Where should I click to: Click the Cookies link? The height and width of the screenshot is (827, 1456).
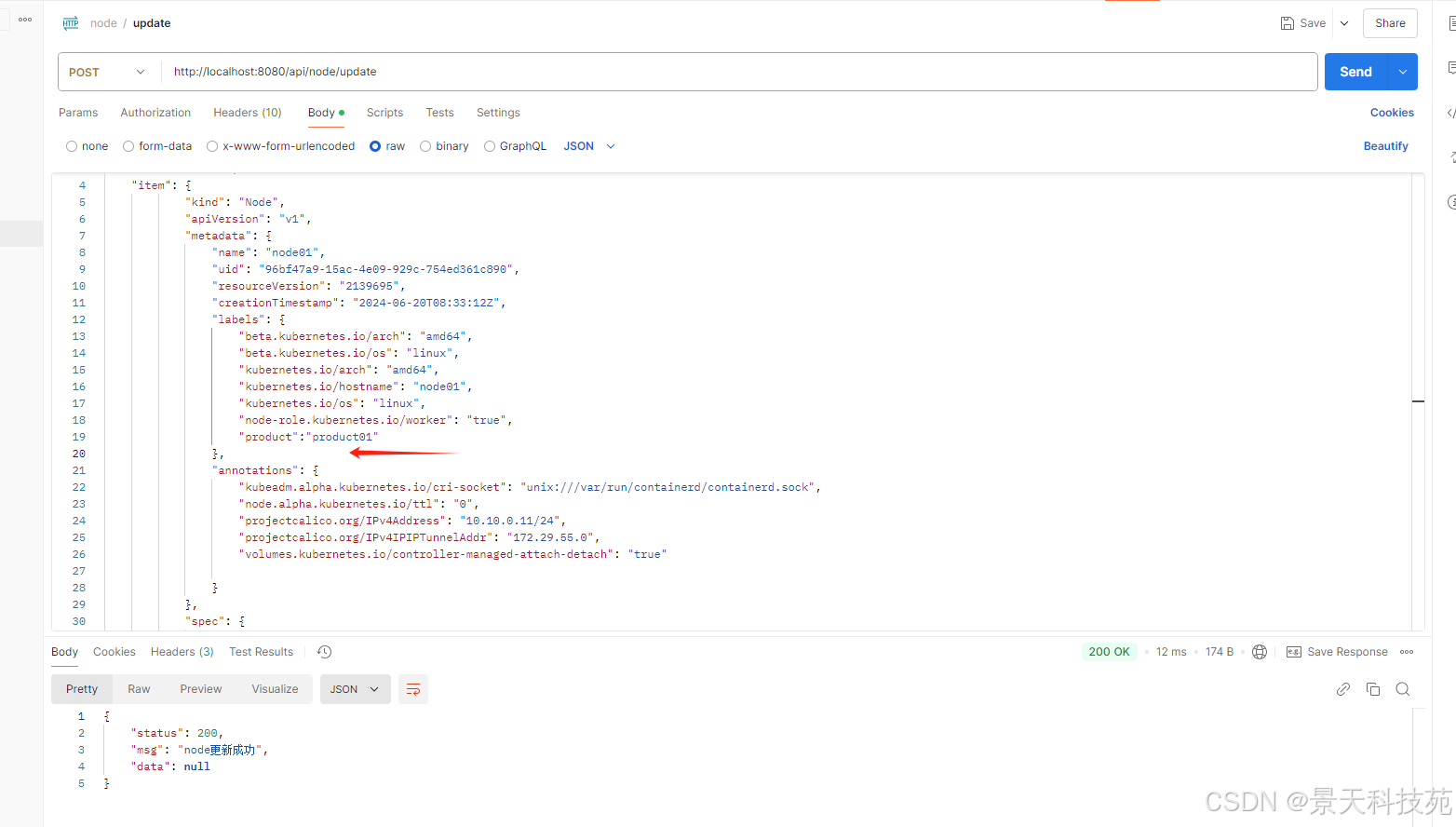[x=1392, y=113]
